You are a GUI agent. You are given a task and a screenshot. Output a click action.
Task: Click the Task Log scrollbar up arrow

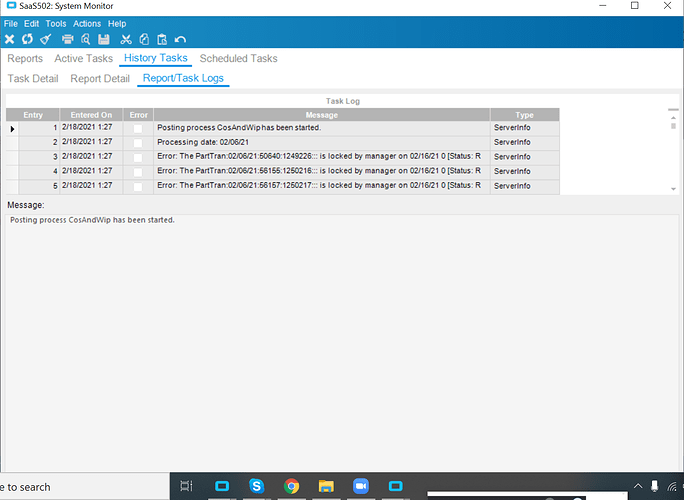click(673, 118)
